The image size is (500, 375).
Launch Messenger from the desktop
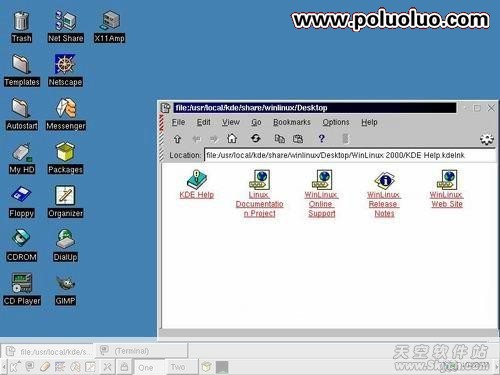(66, 114)
